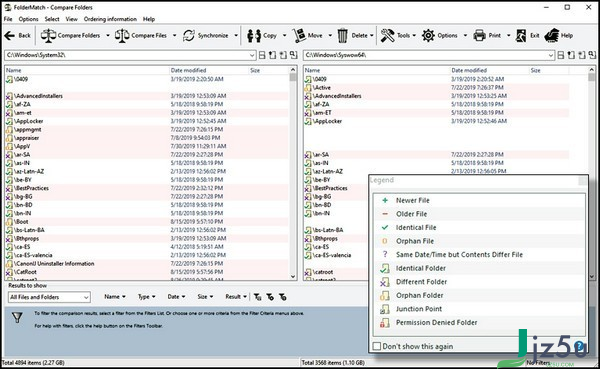Click the Compare Files scales icon
Screen dimensions: 600x369
(x=122, y=36)
